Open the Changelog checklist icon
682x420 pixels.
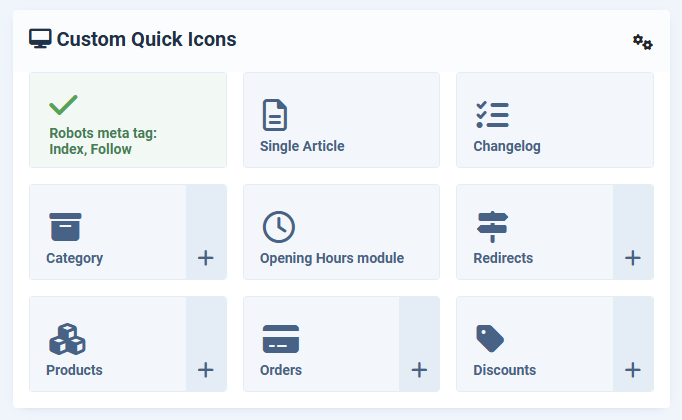[492, 114]
